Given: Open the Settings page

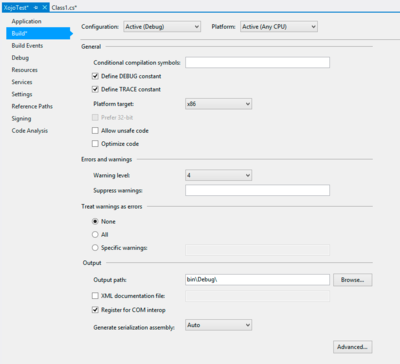Looking at the screenshot, I should pos(22,94).
